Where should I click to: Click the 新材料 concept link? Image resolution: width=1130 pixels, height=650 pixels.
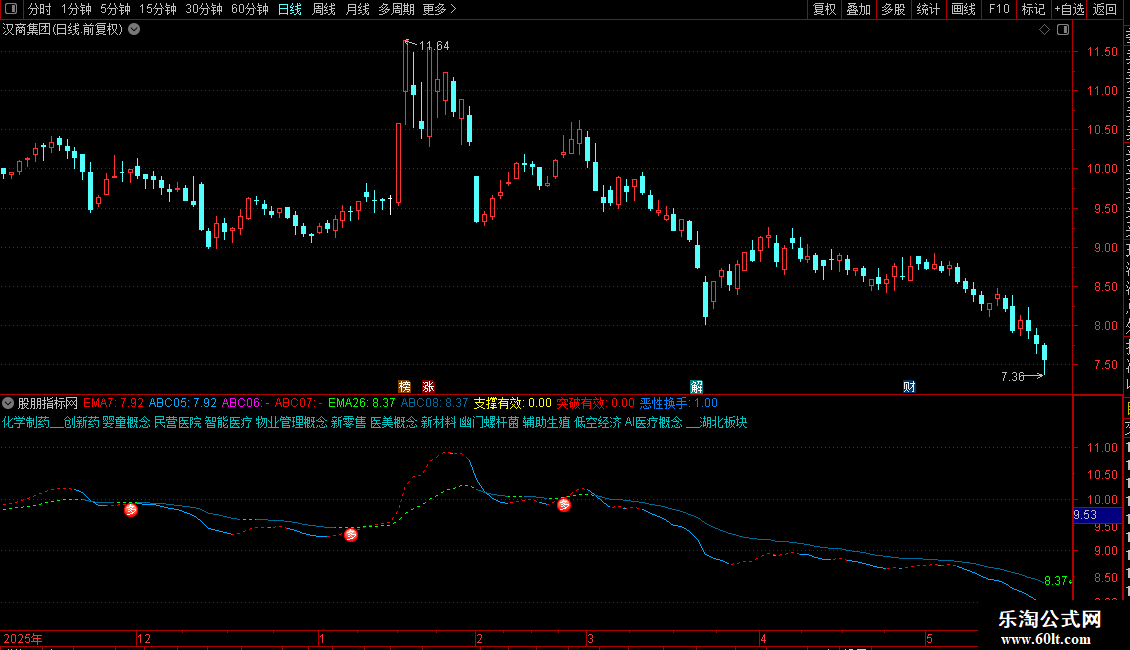click(x=438, y=422)
